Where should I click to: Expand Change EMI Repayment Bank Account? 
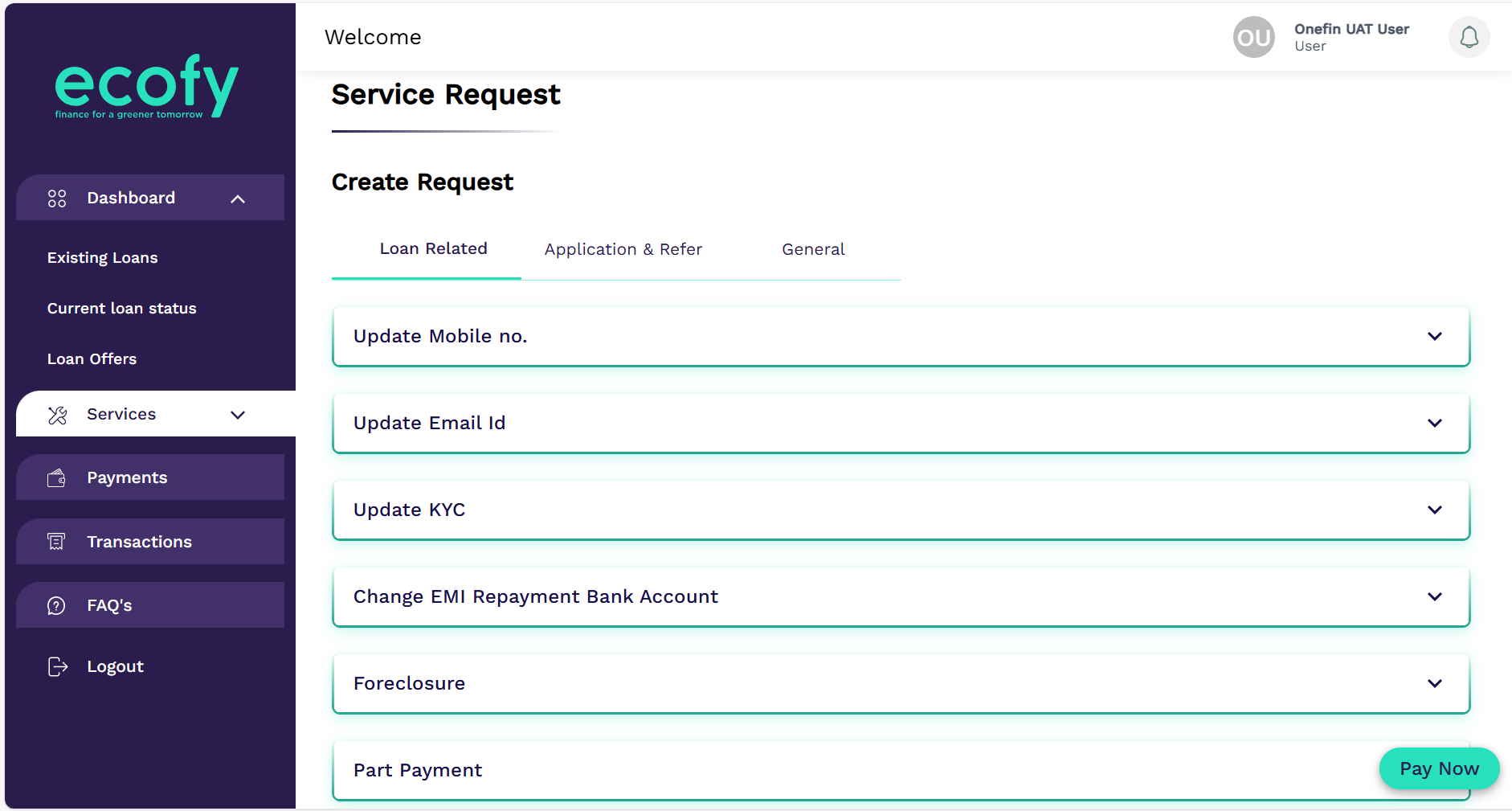tap(1434, 596)
